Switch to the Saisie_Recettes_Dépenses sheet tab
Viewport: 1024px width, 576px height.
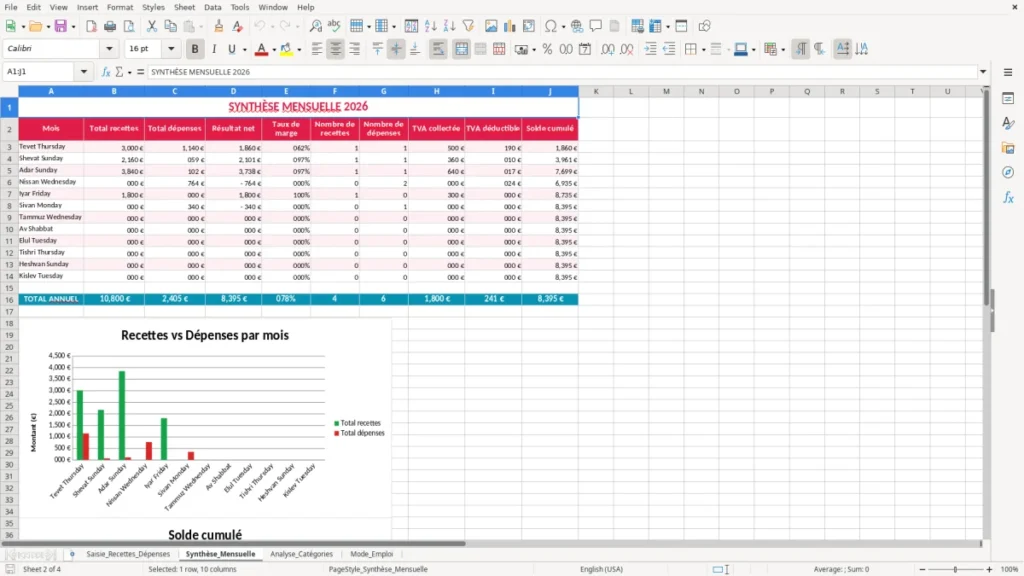coord(128,554)
